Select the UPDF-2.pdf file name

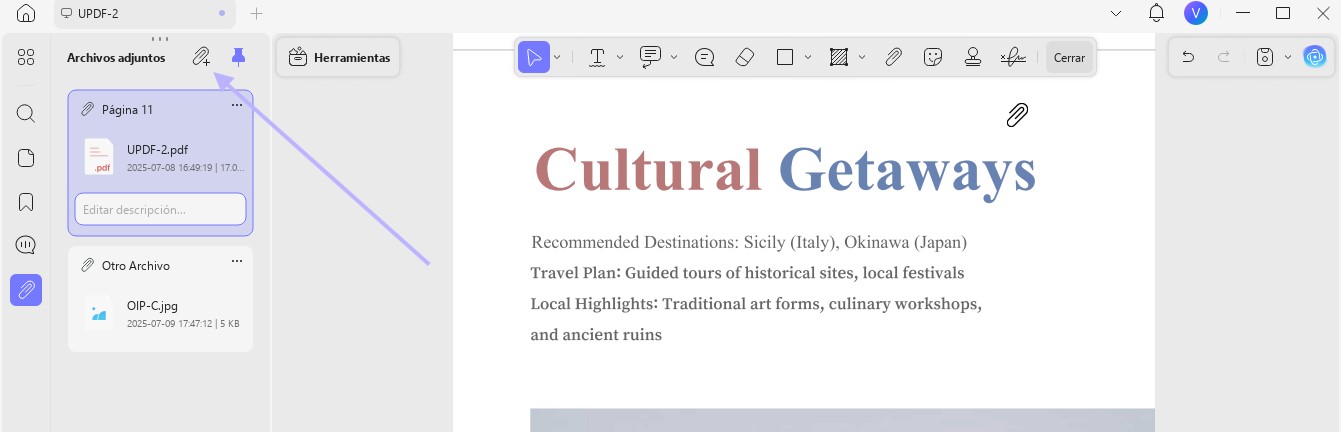157,149
